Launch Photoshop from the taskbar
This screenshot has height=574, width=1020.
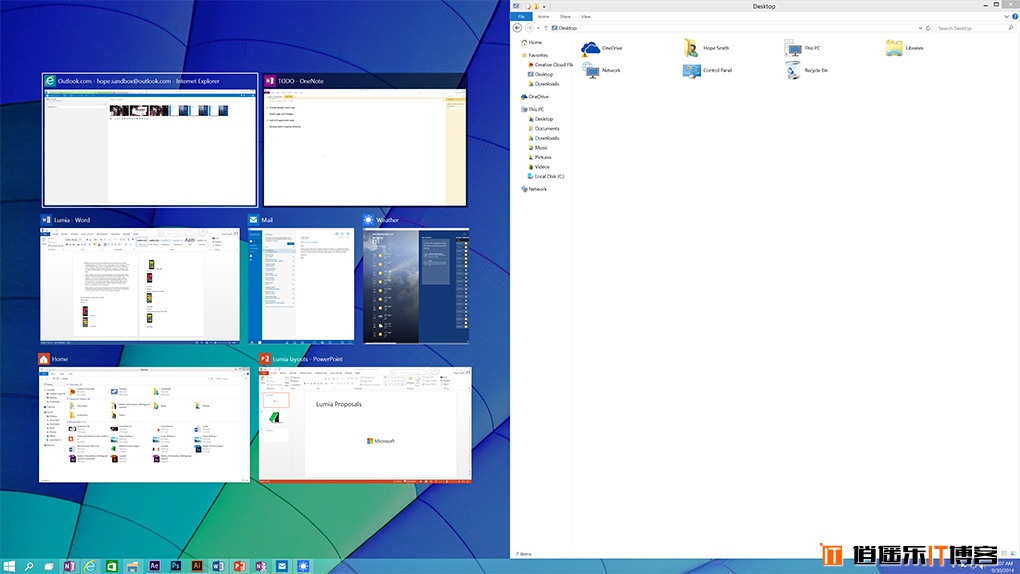[x=176, y=566]
